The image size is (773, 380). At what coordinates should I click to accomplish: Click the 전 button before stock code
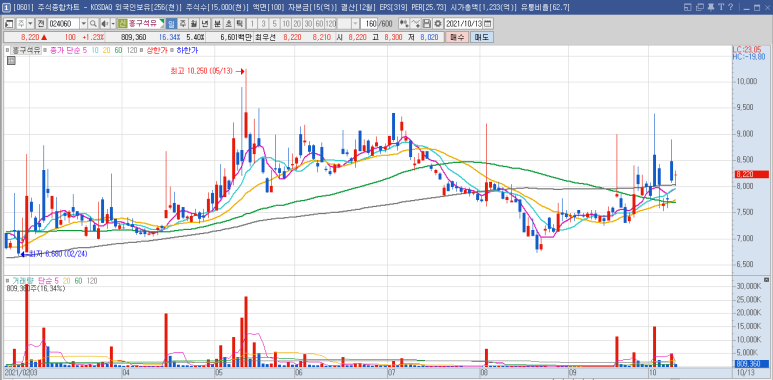pos(40,24)
